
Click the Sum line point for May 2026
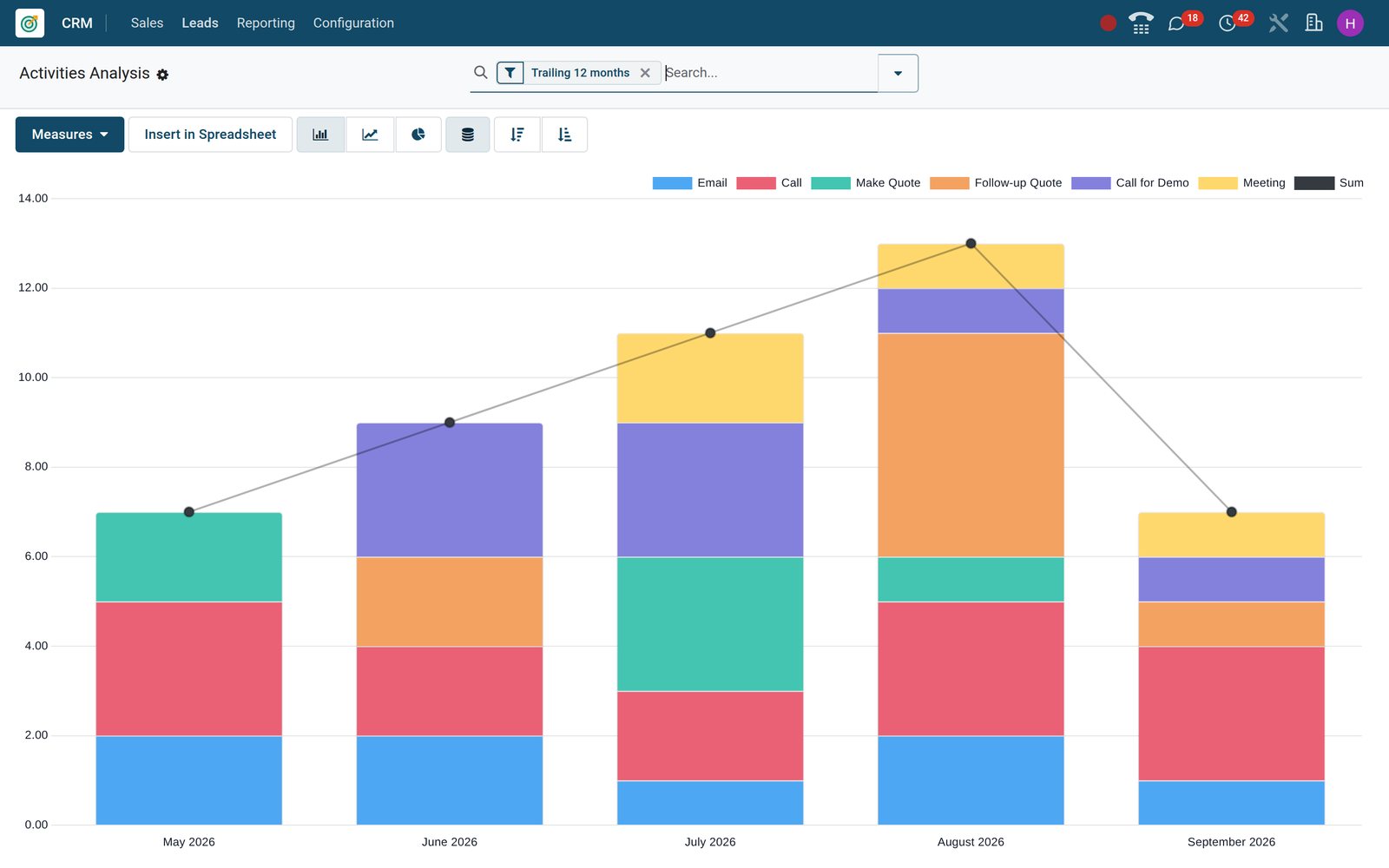[x=189, y=512]
